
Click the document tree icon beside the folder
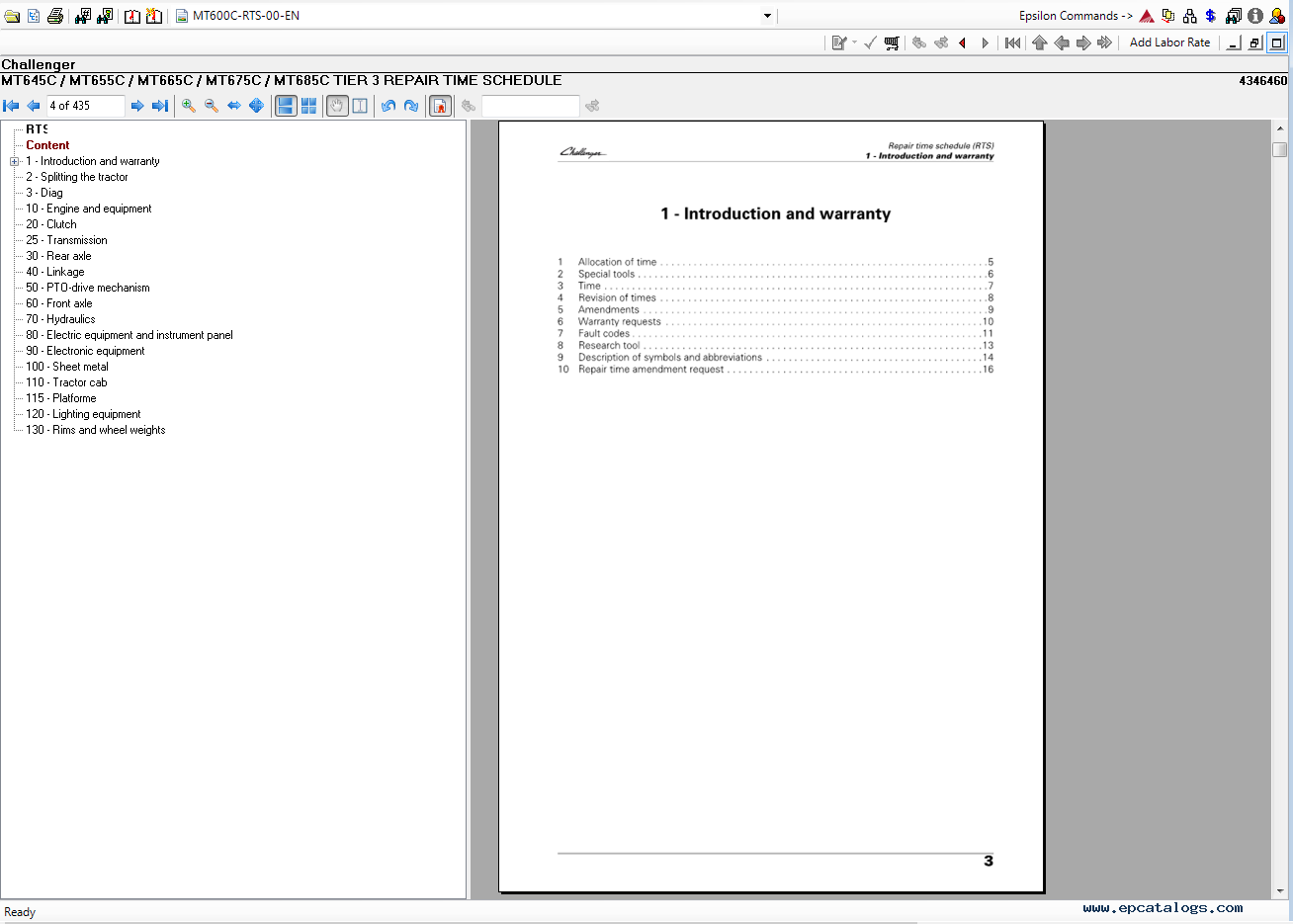pos(34,16)
